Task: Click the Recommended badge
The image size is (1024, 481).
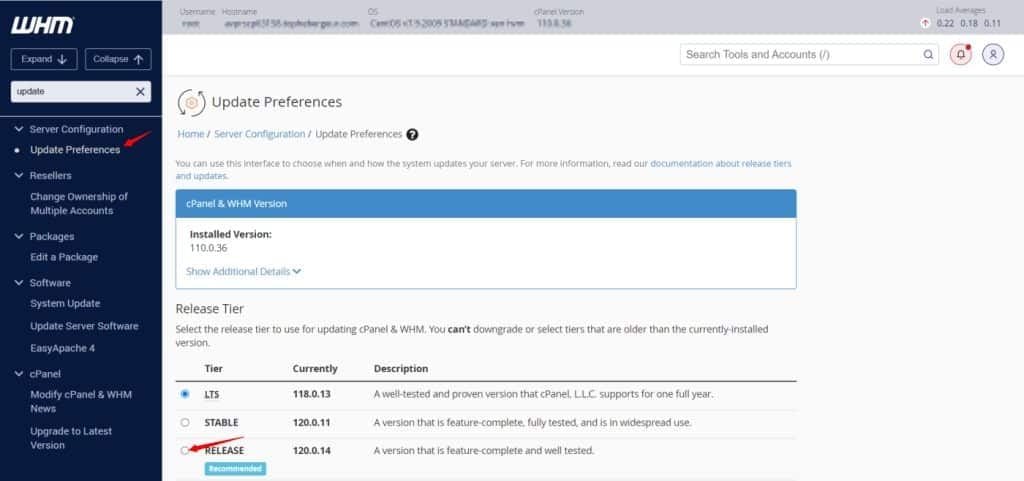Action: click(235, 469)
